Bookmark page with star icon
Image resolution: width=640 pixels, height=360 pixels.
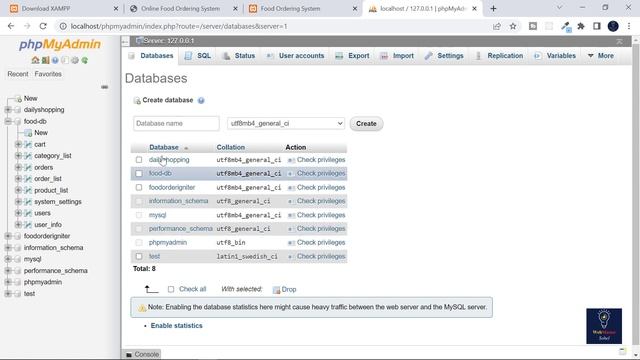pos(513,26)
